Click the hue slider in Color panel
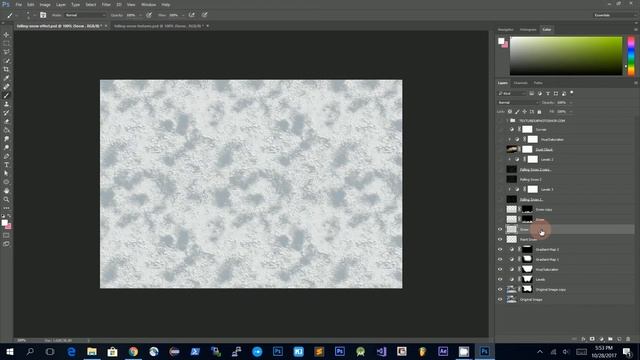 [x=631, y=56]
